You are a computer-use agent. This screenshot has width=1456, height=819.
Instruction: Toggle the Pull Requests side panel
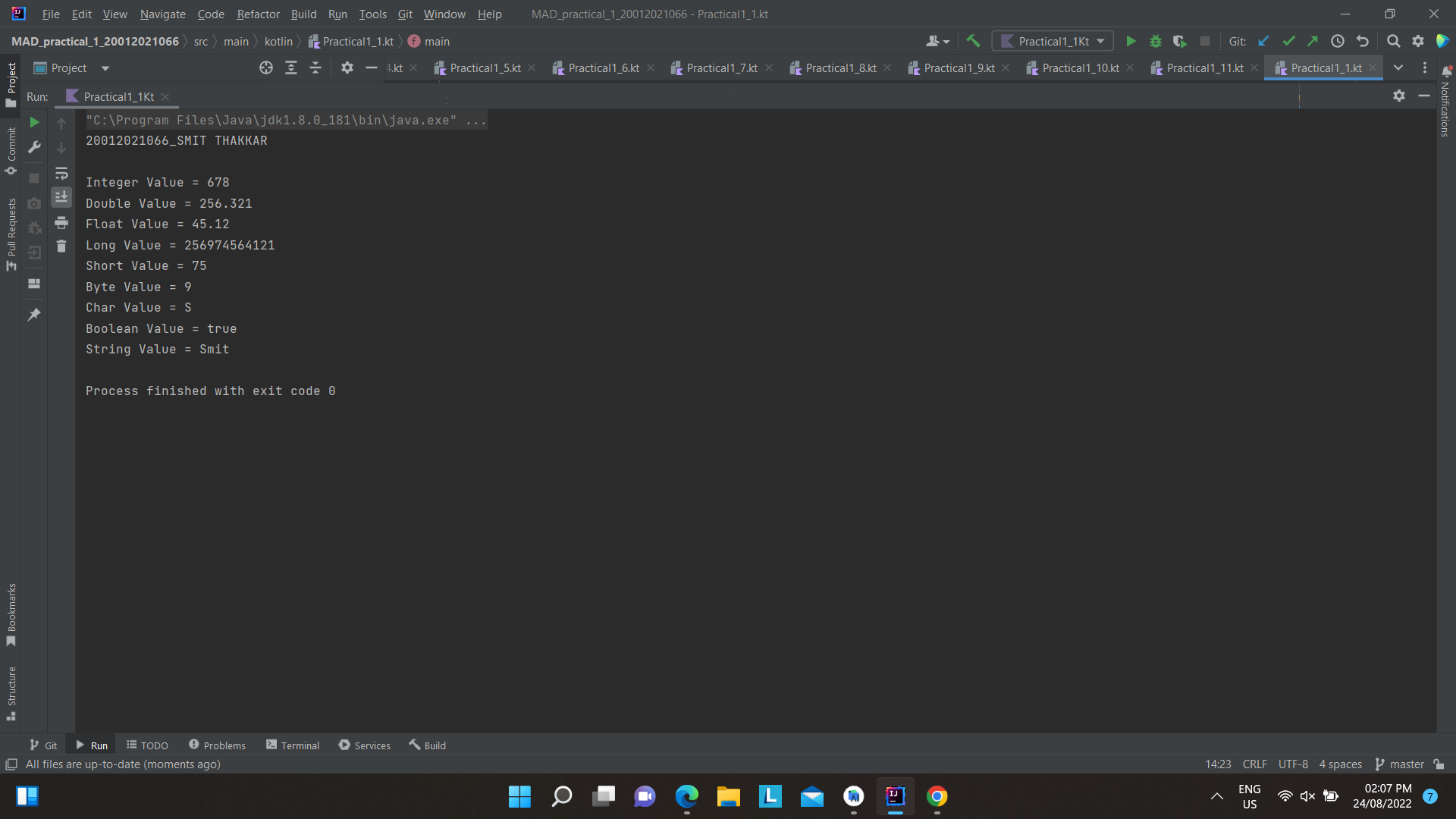tap(11, 234)
